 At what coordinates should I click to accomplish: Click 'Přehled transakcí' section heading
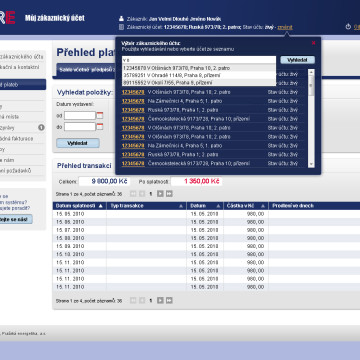click(84, 166)
